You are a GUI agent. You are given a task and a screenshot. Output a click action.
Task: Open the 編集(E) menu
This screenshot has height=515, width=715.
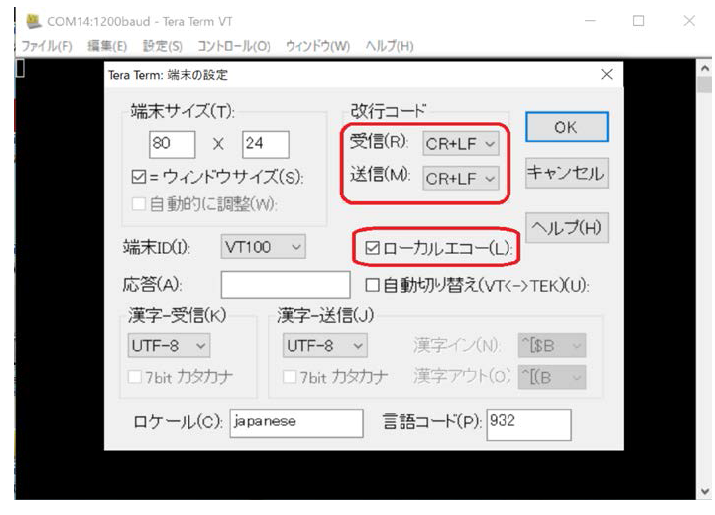tap(107, 46)
